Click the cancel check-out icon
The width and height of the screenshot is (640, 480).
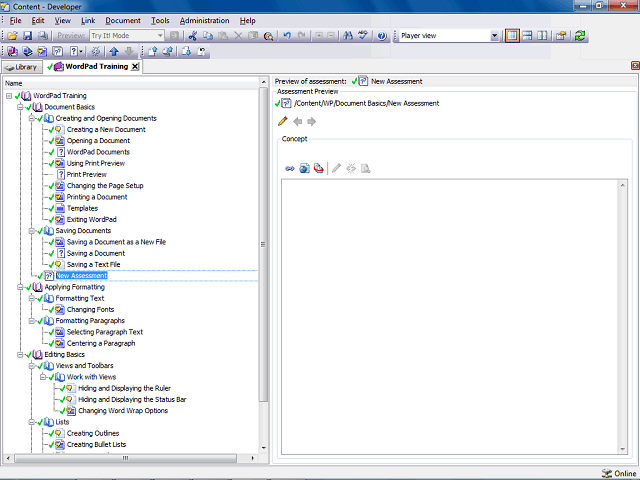202,51
